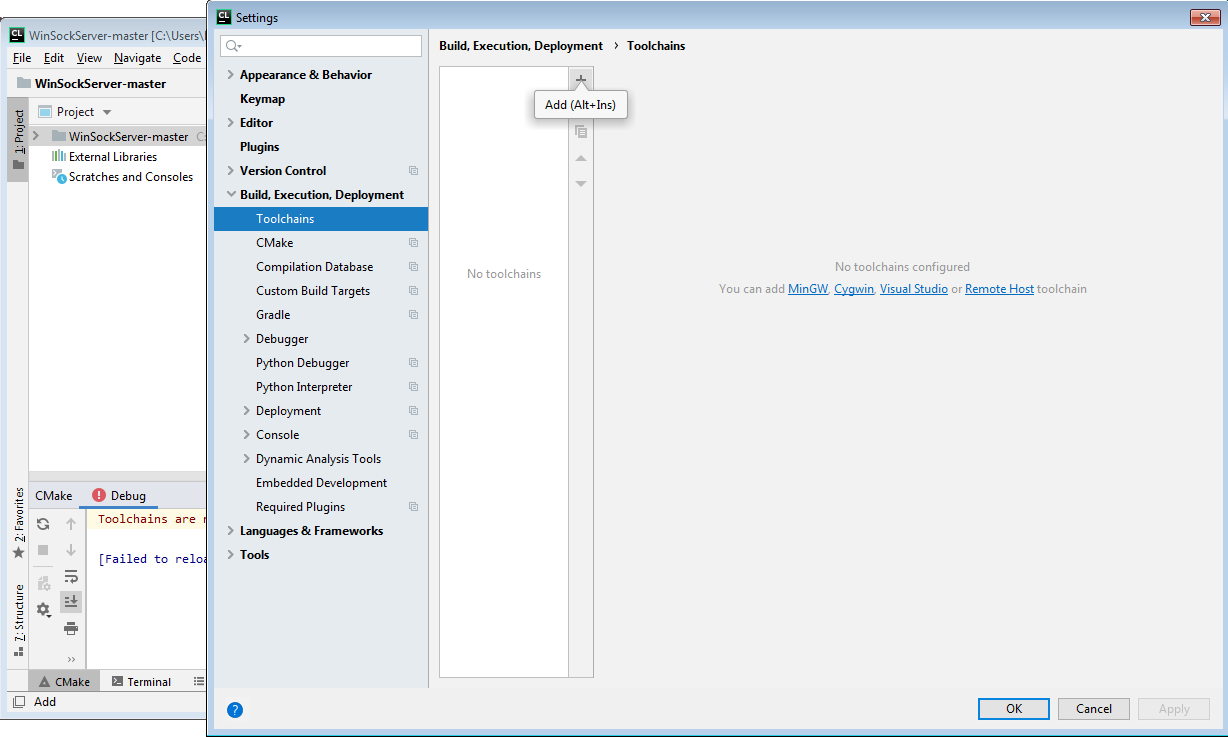Select Embedded Development settings page
Viewport: 1228px width, 737px height.
[321, 483]
